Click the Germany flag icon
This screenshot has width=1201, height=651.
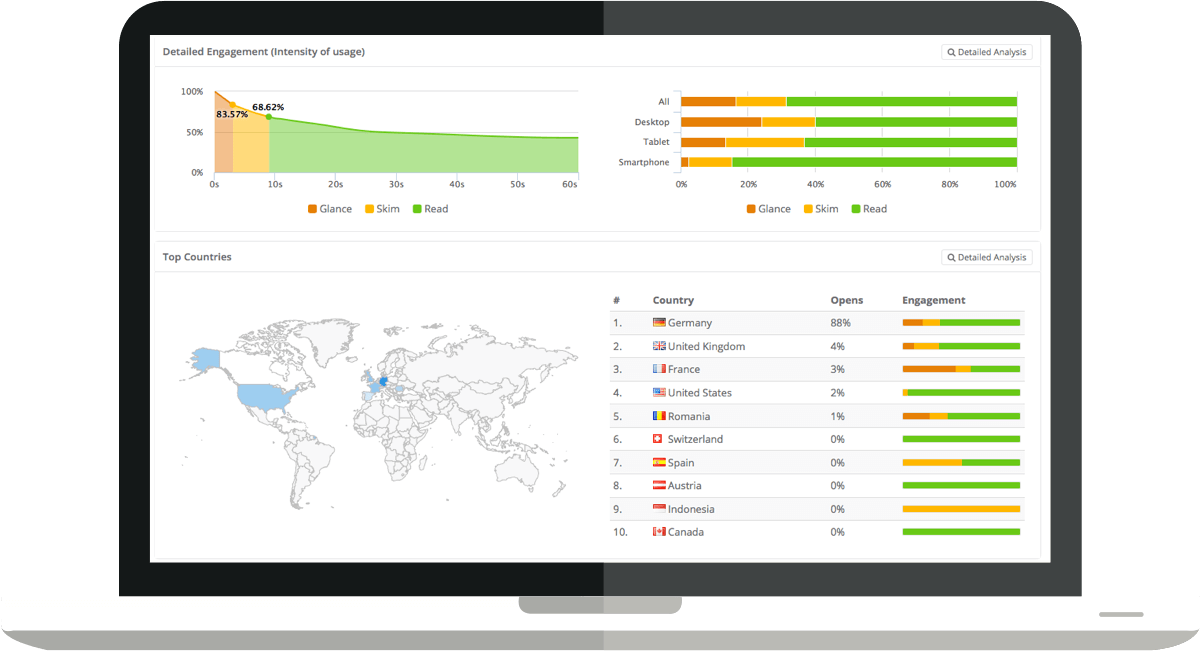click(x=658, y=322)
